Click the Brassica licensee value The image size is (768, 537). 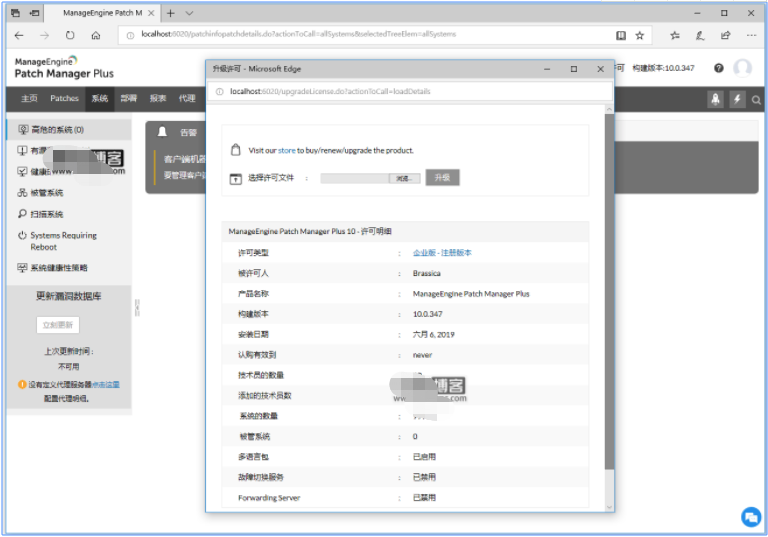tap(427, 273)
